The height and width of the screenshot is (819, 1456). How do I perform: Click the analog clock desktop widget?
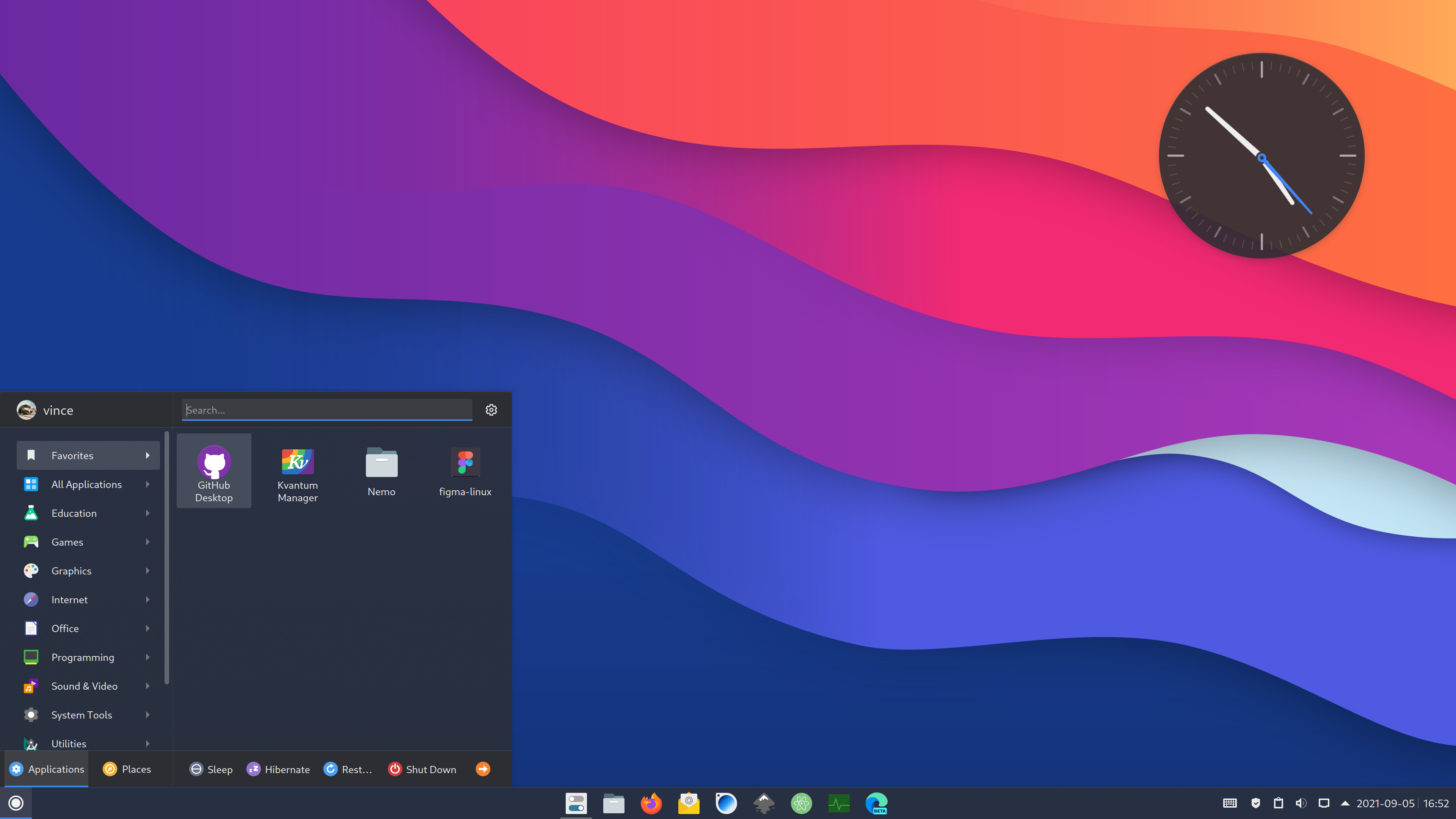coord(1261,155)
